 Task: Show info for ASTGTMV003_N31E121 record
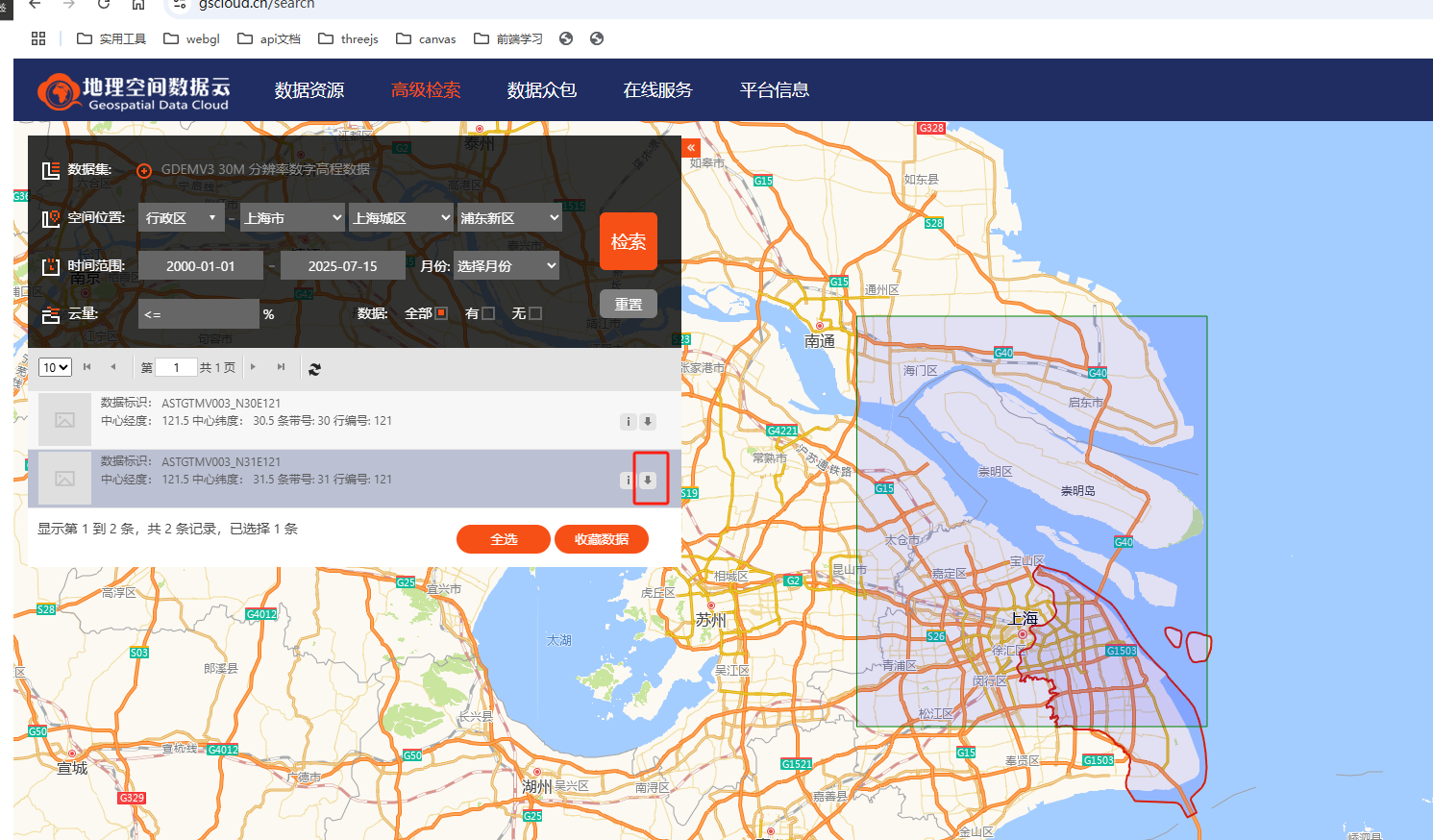point(628,480)
